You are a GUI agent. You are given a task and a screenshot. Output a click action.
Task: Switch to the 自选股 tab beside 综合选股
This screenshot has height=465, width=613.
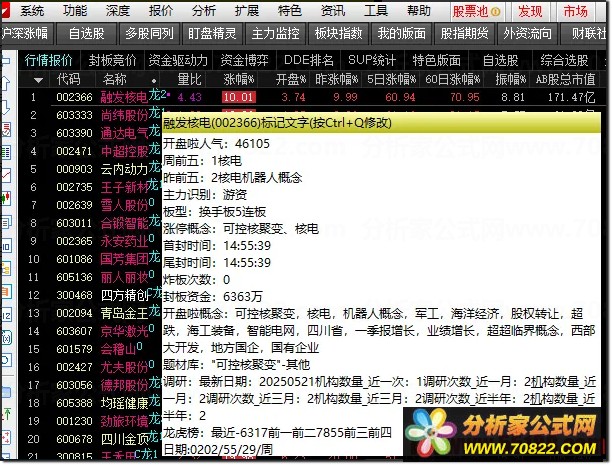pos(500,60)
